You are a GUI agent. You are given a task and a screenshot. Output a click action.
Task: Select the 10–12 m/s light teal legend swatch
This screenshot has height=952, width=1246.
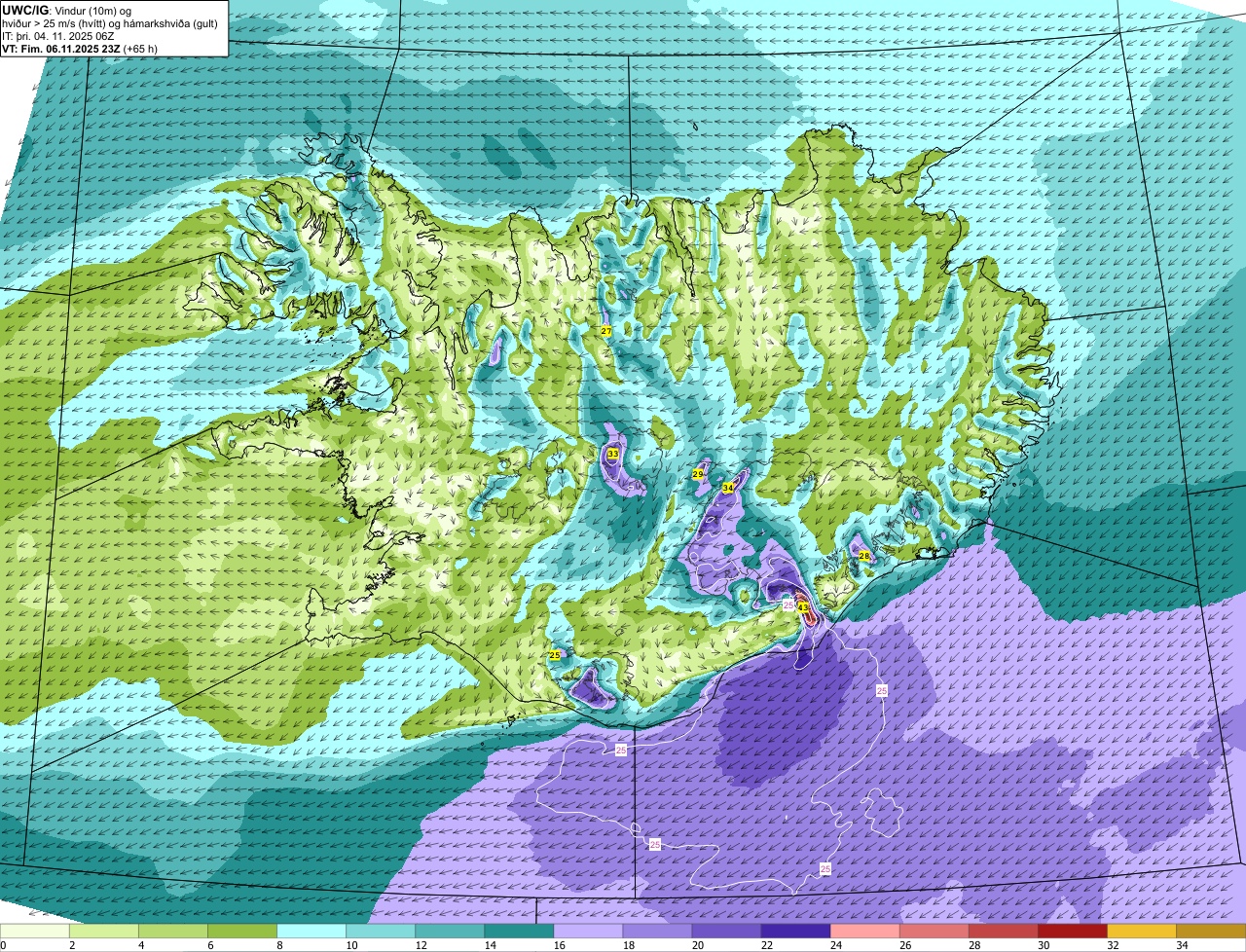tap(381, 932)
